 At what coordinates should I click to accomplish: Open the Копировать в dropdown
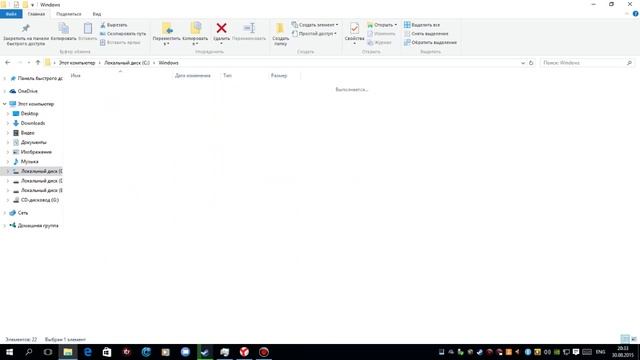[x=195, y=34]
